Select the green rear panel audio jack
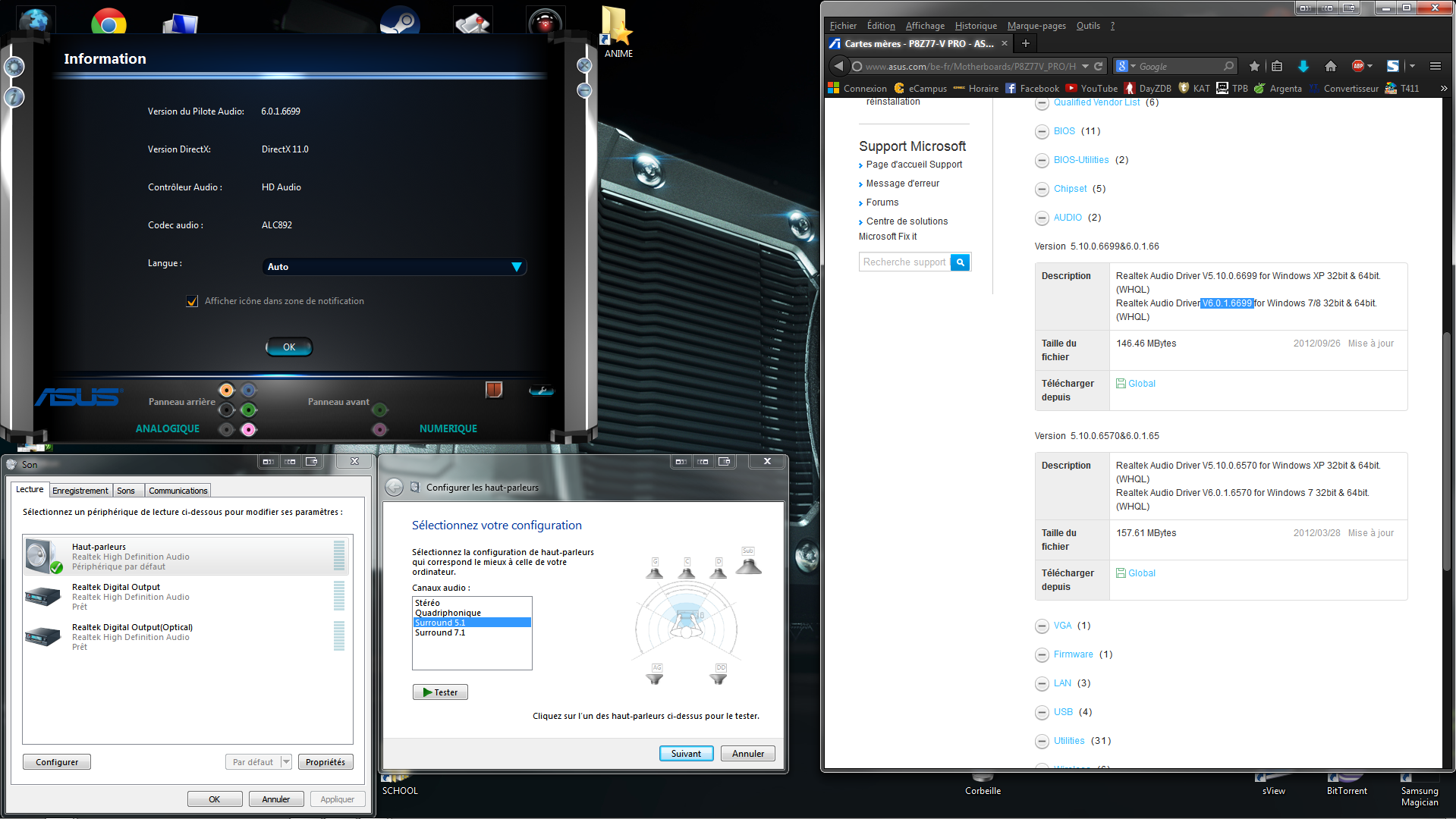The image size is (1456, 819). 248,410
